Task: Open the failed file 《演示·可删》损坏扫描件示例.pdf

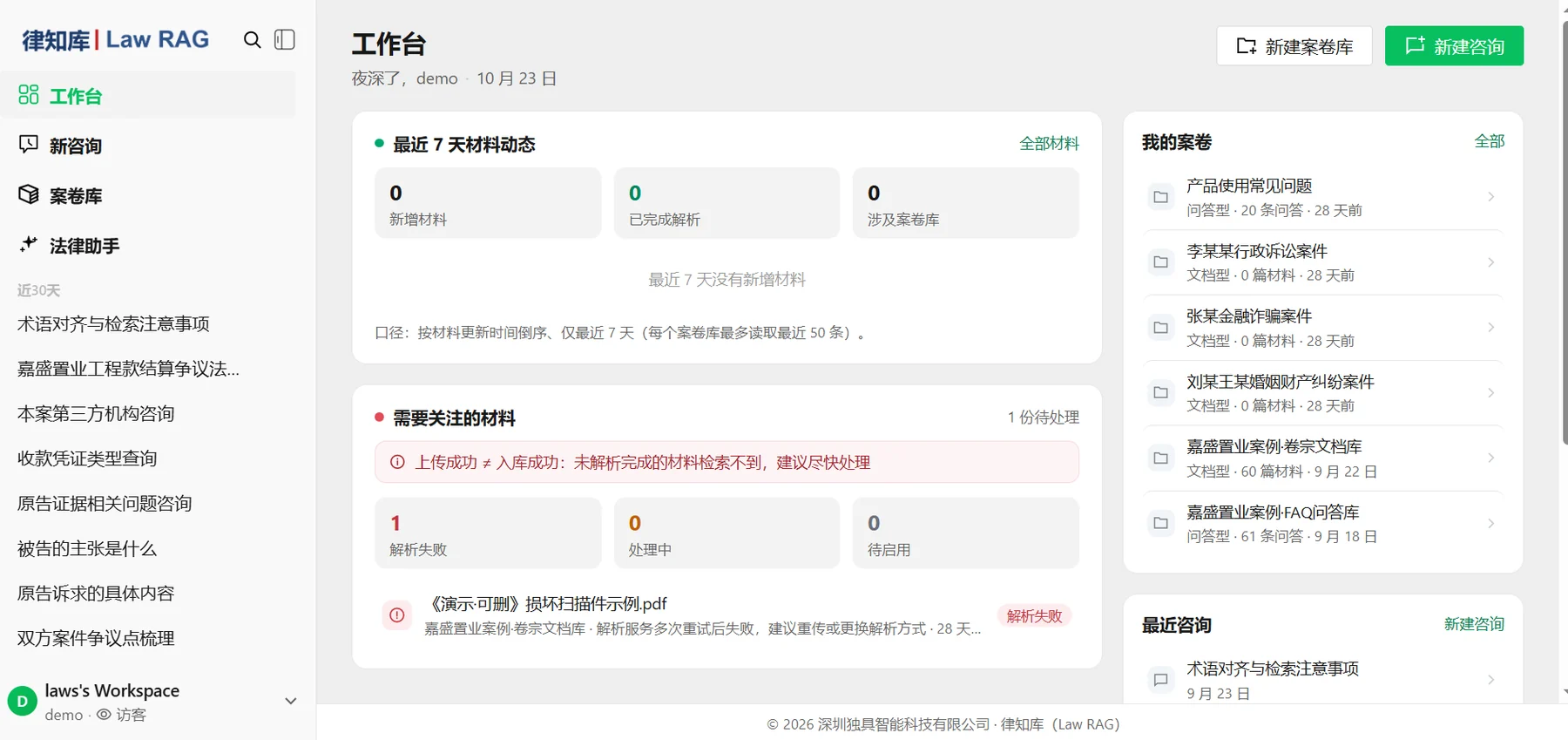Action: tap(727, 615)
